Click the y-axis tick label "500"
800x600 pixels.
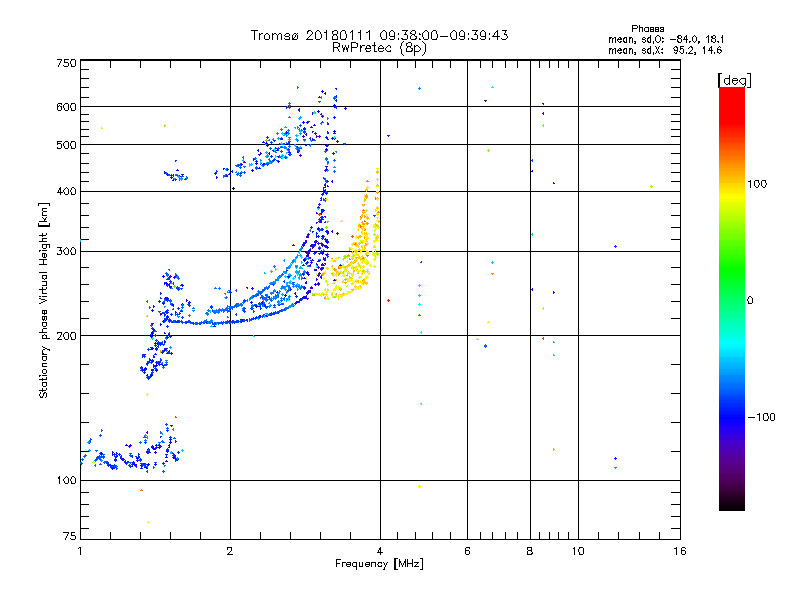tap(66, 145)
